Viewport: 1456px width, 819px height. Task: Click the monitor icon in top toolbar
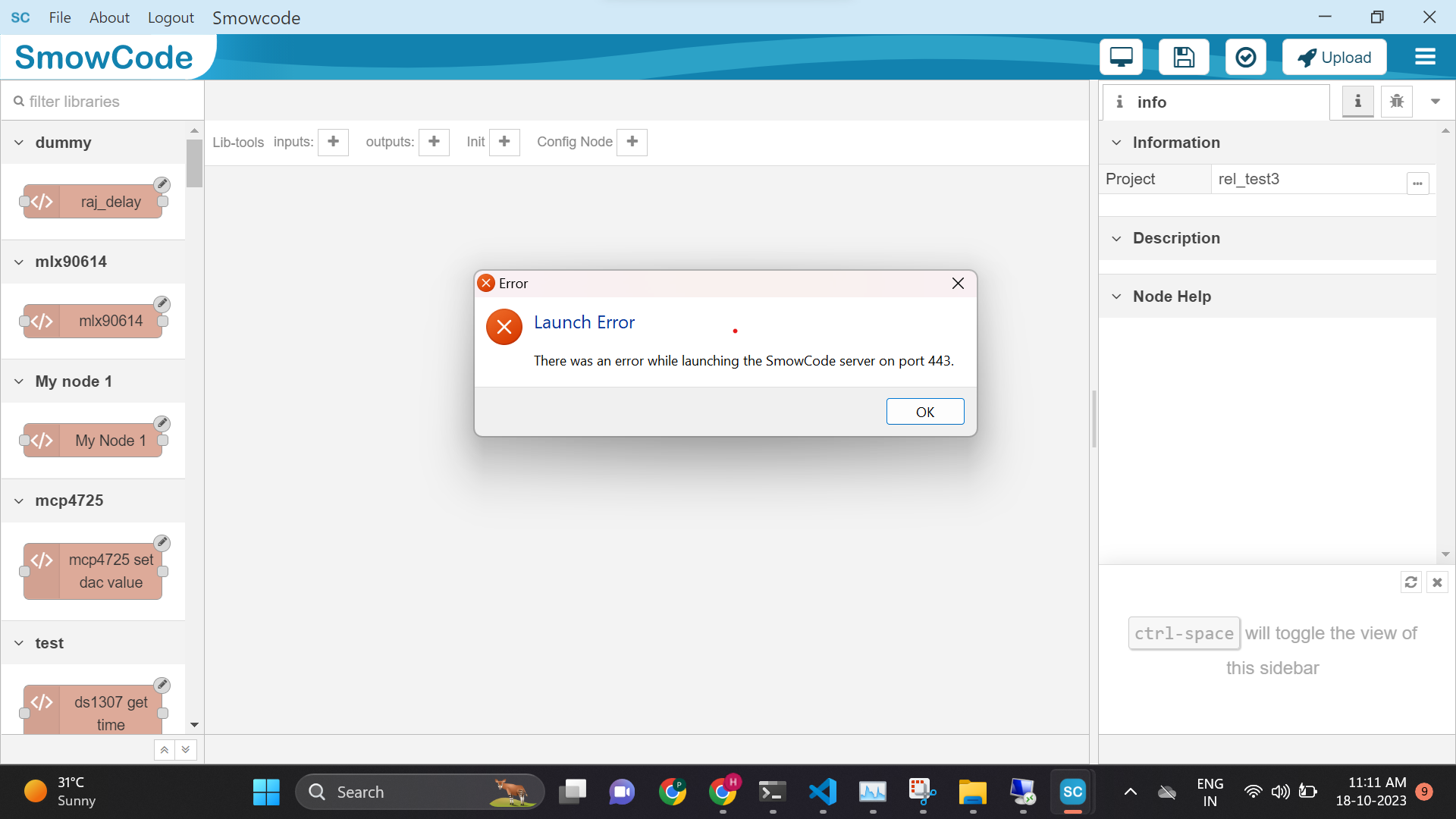point(1121,58)
